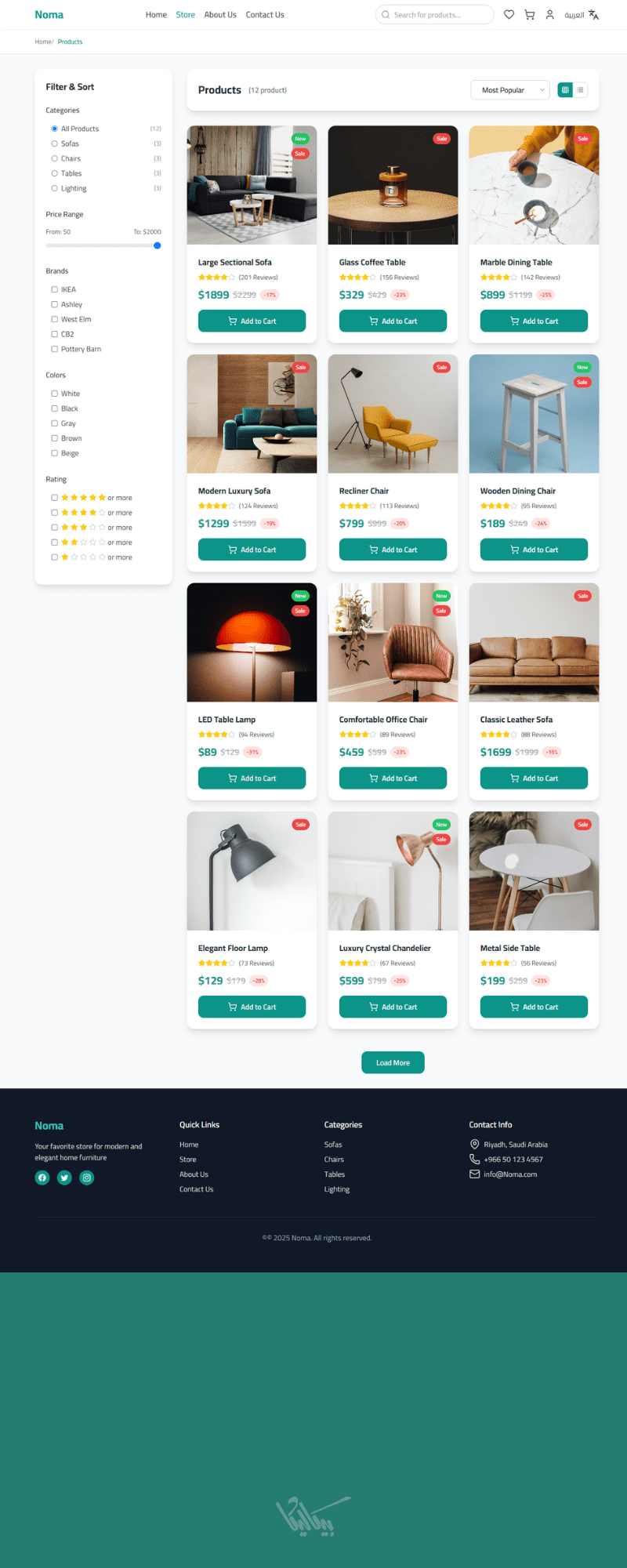Open the shopping cart in header

[x=530, y=15]
